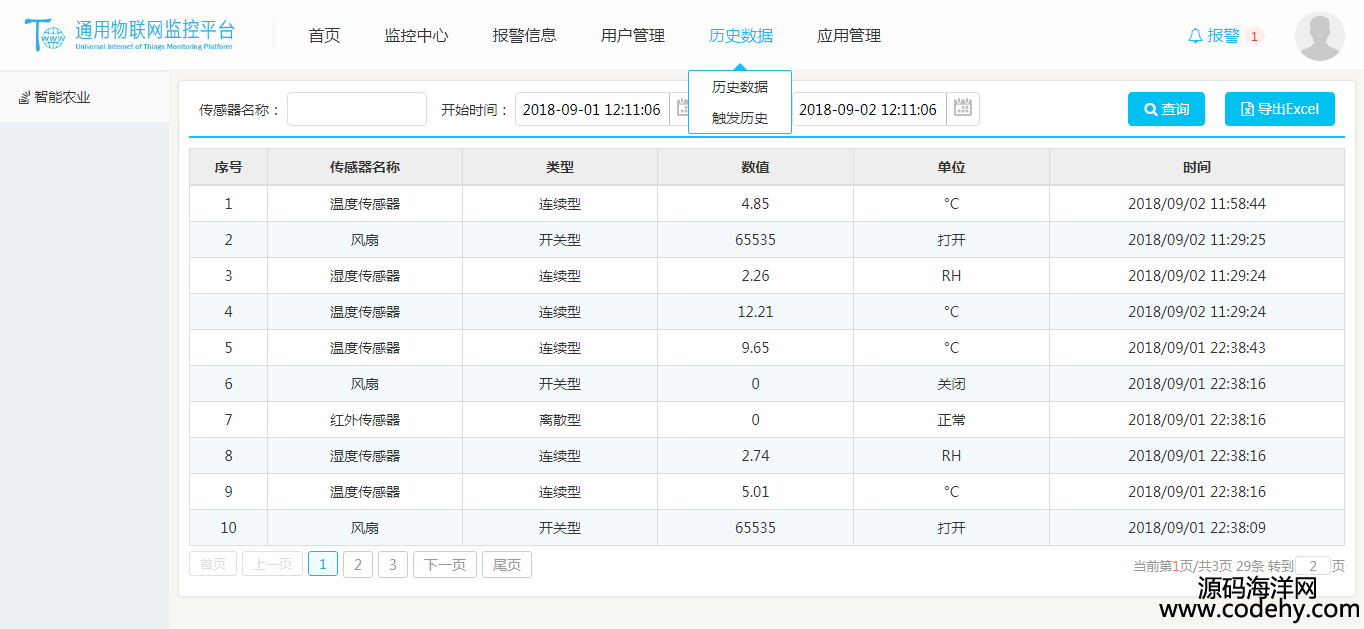Open the end time calendar picker

click(x=963, y=108)
